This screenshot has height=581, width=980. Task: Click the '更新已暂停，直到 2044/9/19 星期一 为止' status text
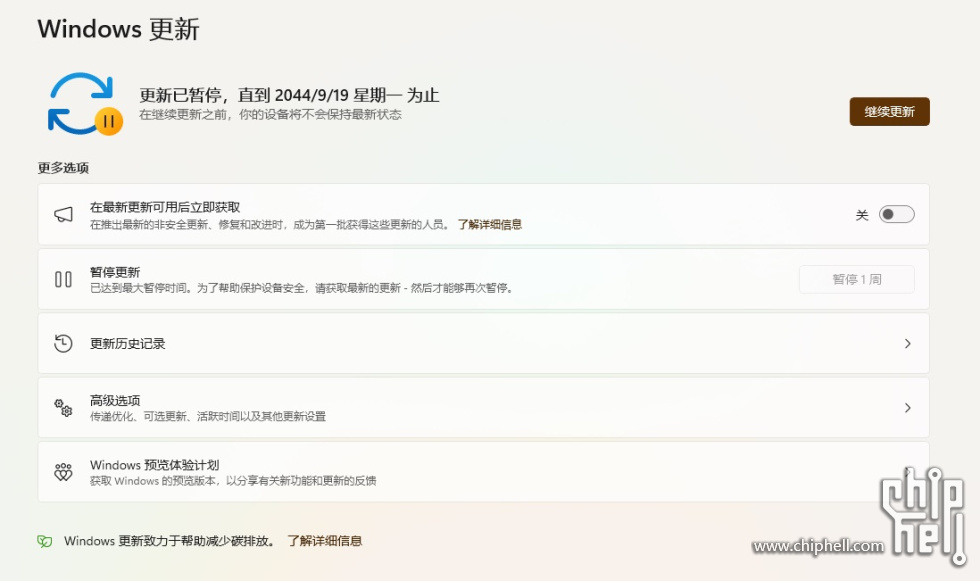click(289, 95)
